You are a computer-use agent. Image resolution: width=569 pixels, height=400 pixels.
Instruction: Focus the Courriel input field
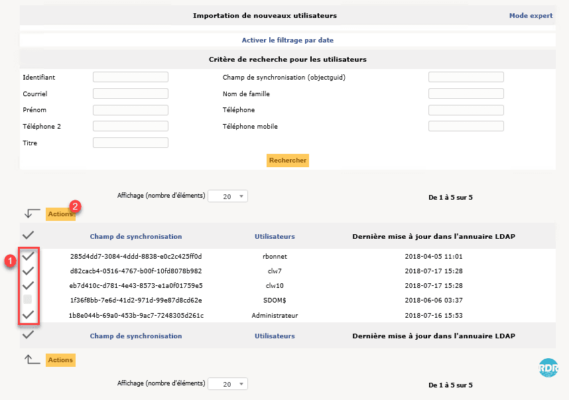pos(131,94)
